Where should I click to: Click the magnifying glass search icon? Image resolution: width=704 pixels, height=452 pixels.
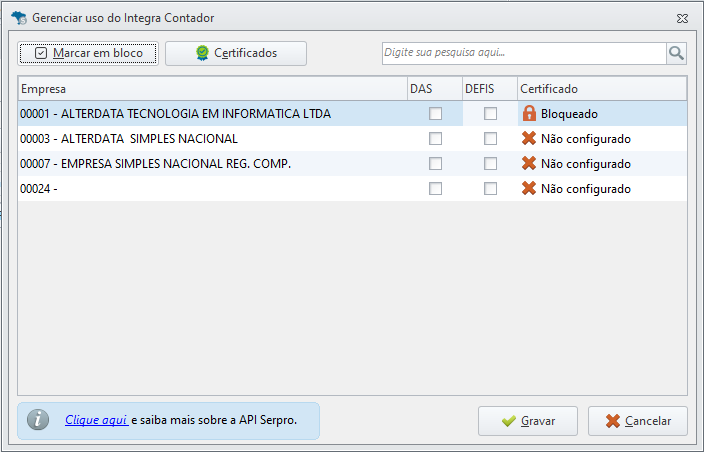(x=677, y=53)
